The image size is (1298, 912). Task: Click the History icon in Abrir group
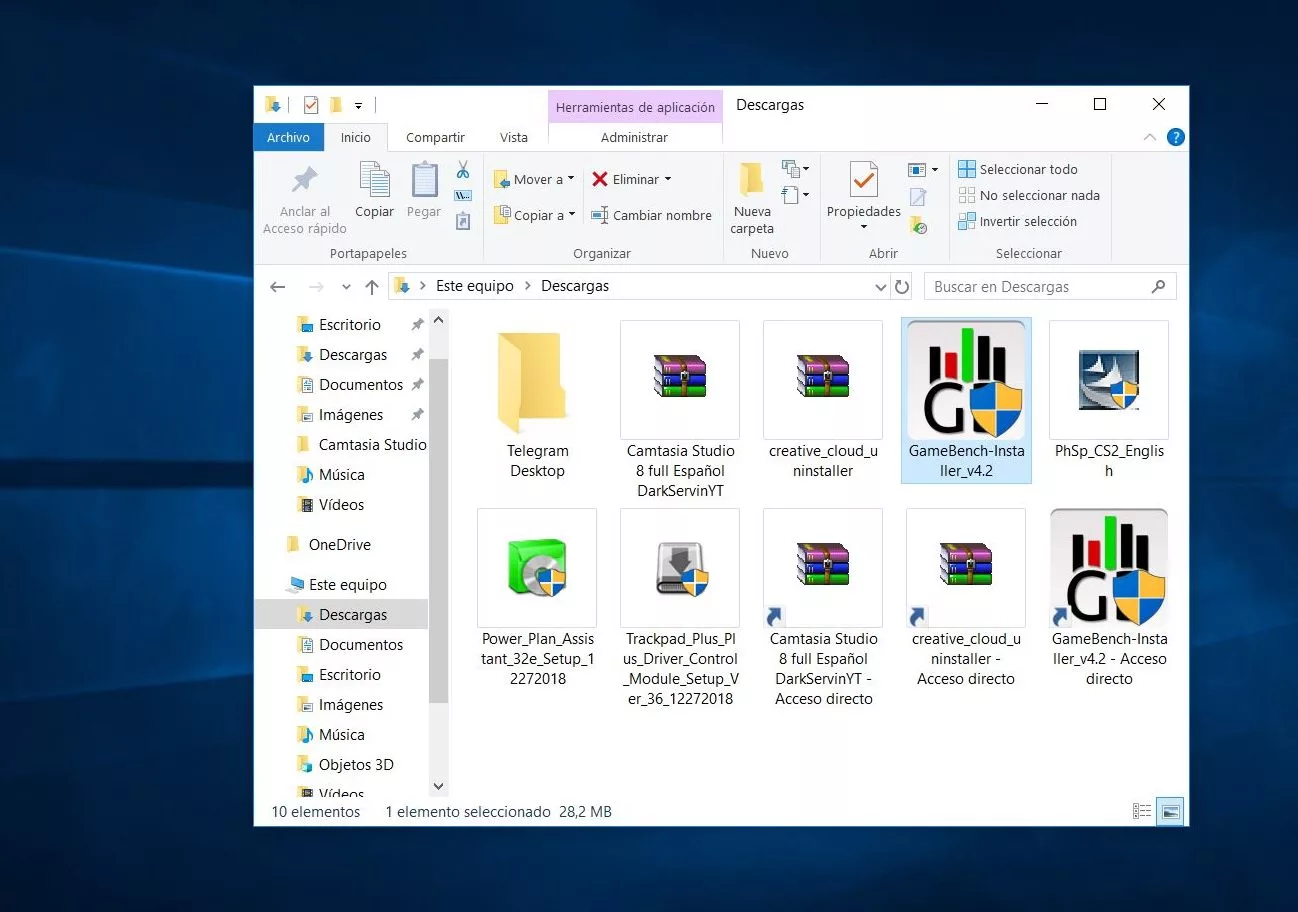917,226
